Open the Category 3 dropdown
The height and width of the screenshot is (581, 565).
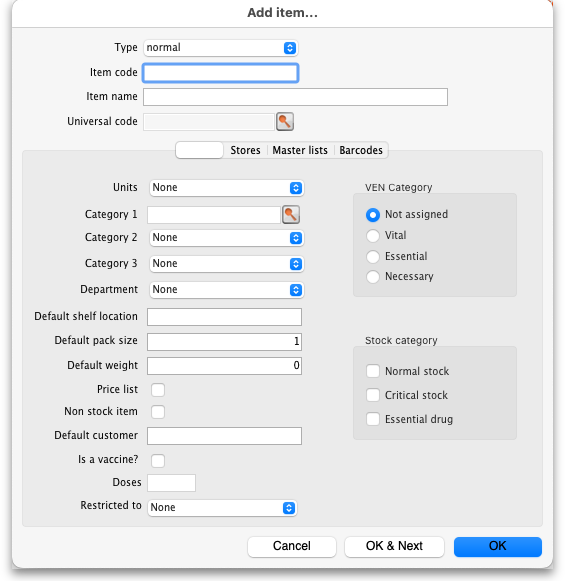226,264
